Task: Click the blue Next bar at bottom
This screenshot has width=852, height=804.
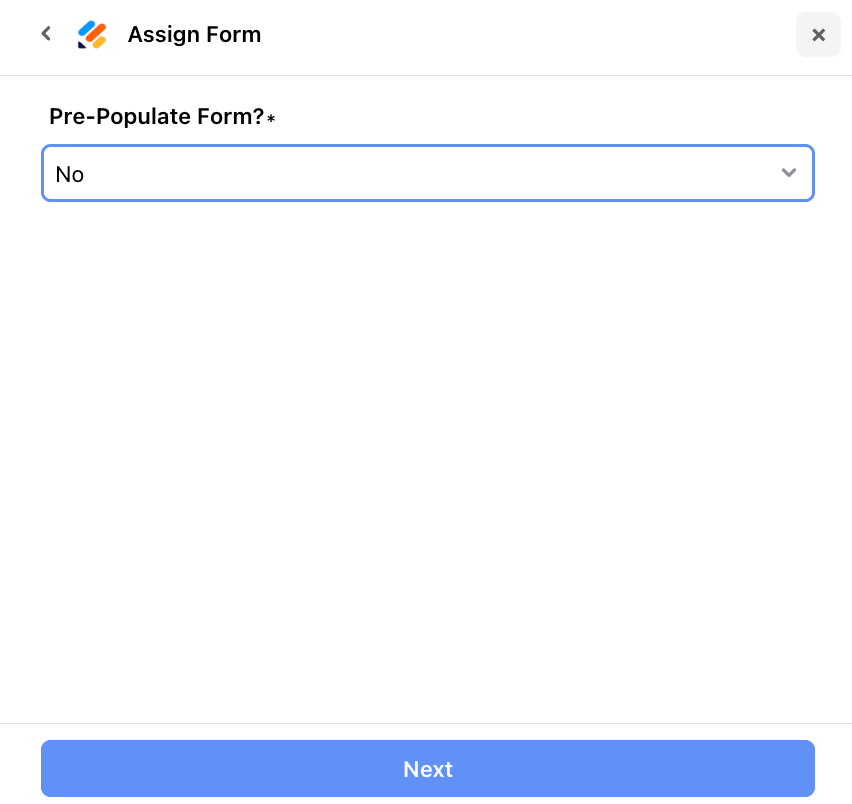Action: (428, 768)
